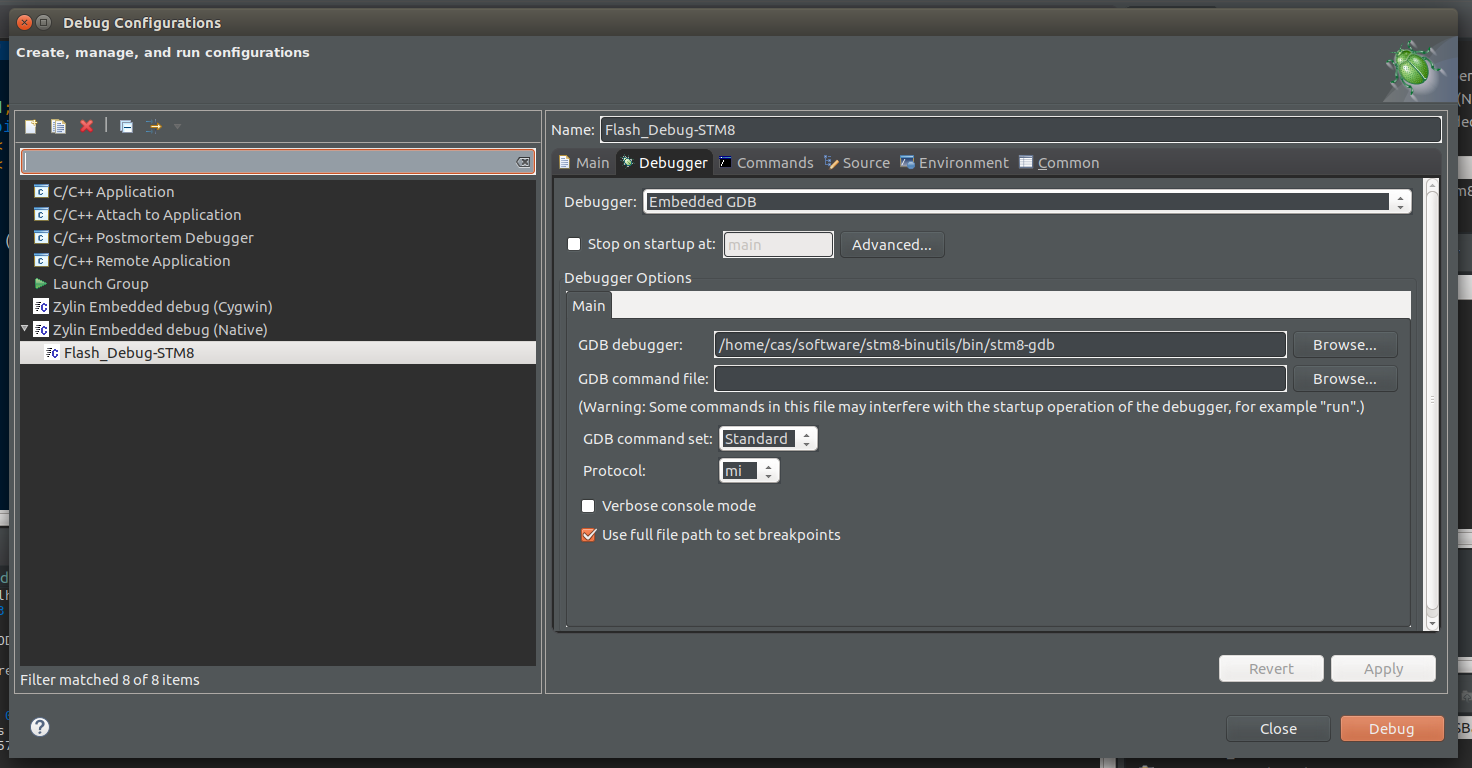Switch to the Main tab
This screenshot has width=1472, height=768.
click(583, 163)
